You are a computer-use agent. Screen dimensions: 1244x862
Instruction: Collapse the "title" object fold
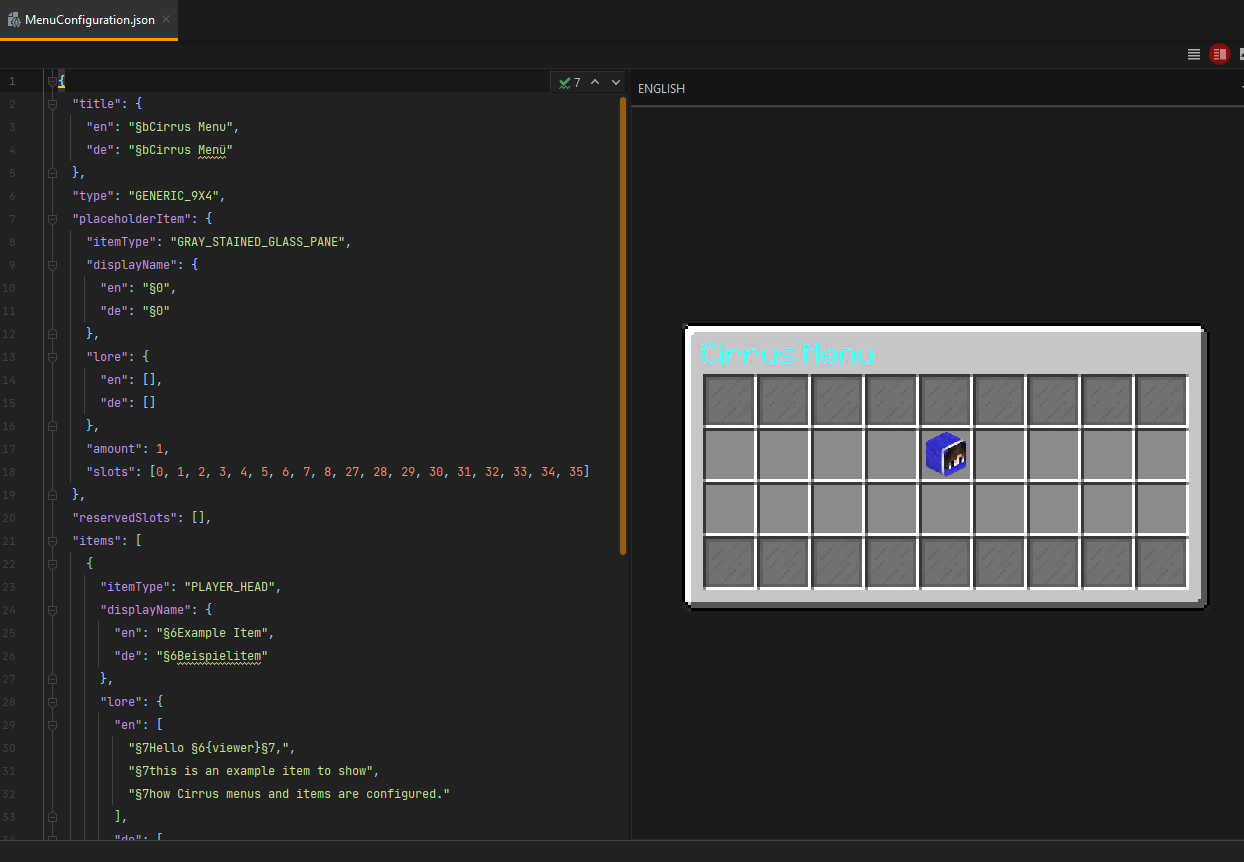(x=50, y=103)
